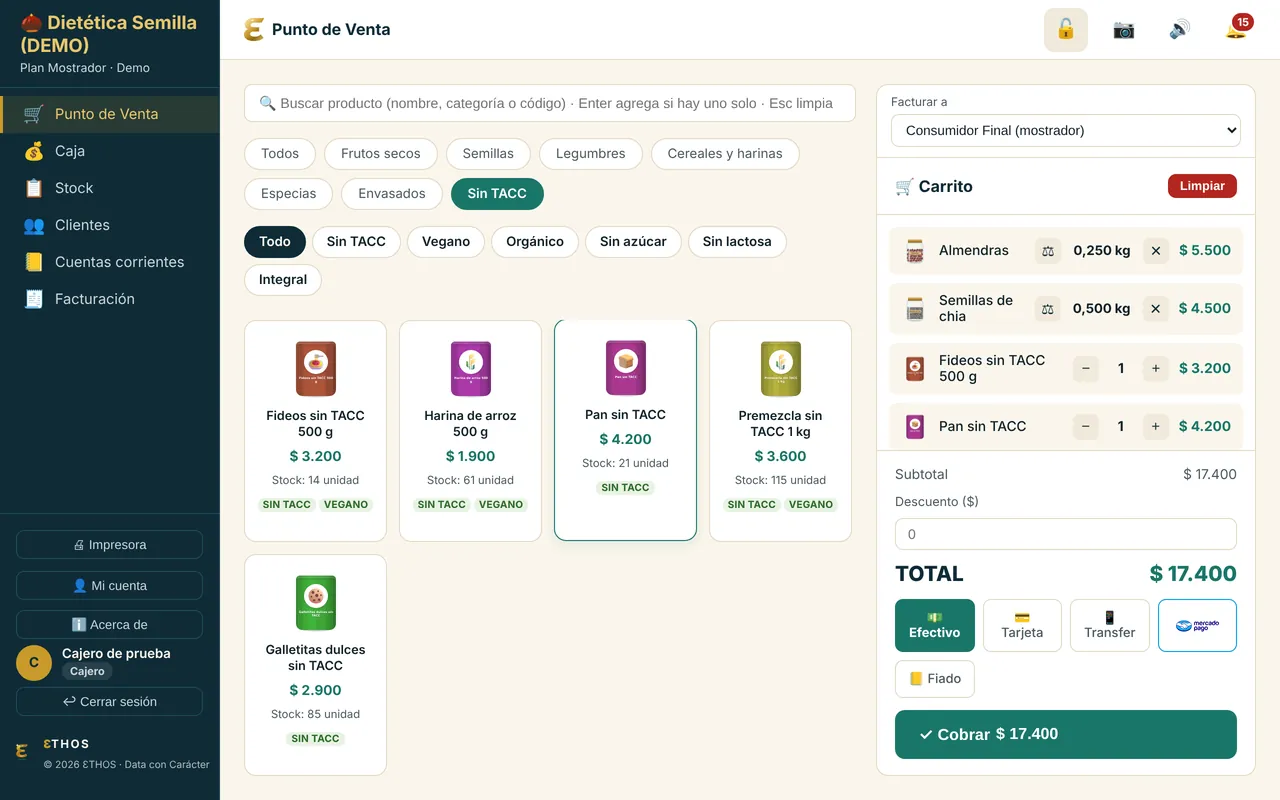Image resolution: width=1280 pixels, height=800 pixels.
Task: Open Clientes in sidebar
Action: (110, 225)
